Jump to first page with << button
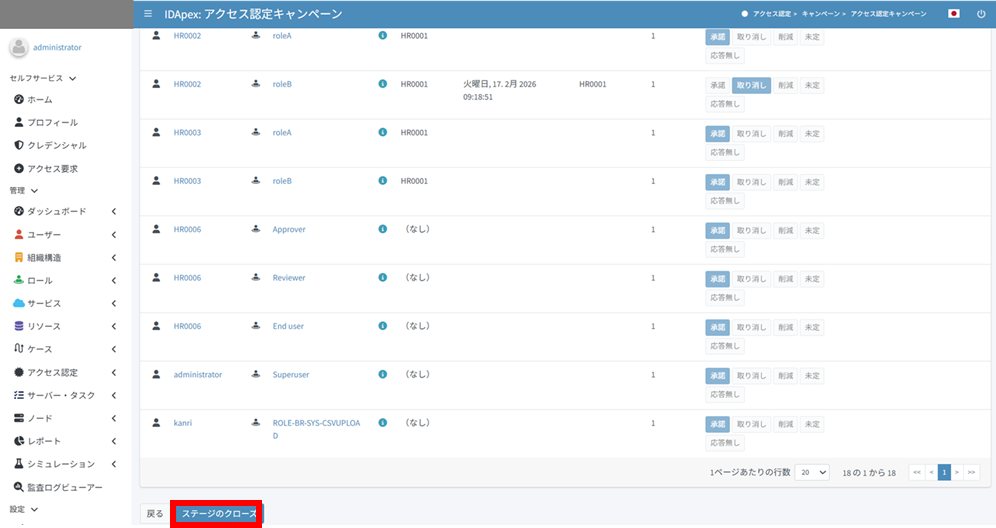This screenshot has height=528, width=996. coord(917,472)
